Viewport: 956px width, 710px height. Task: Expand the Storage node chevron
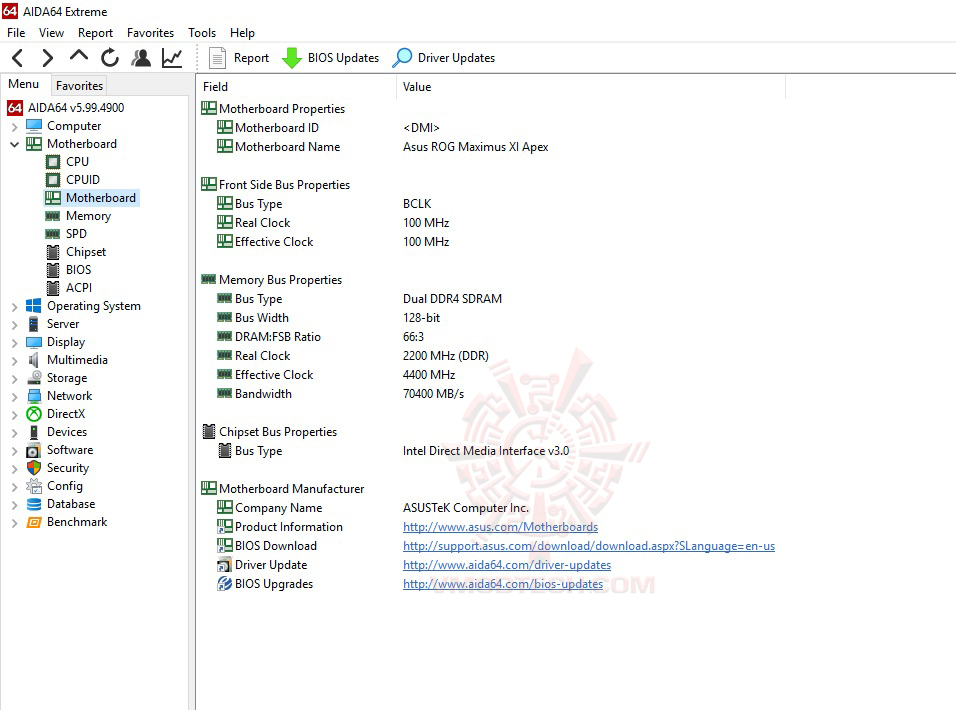pyautogui.click(x=15, y=378)
